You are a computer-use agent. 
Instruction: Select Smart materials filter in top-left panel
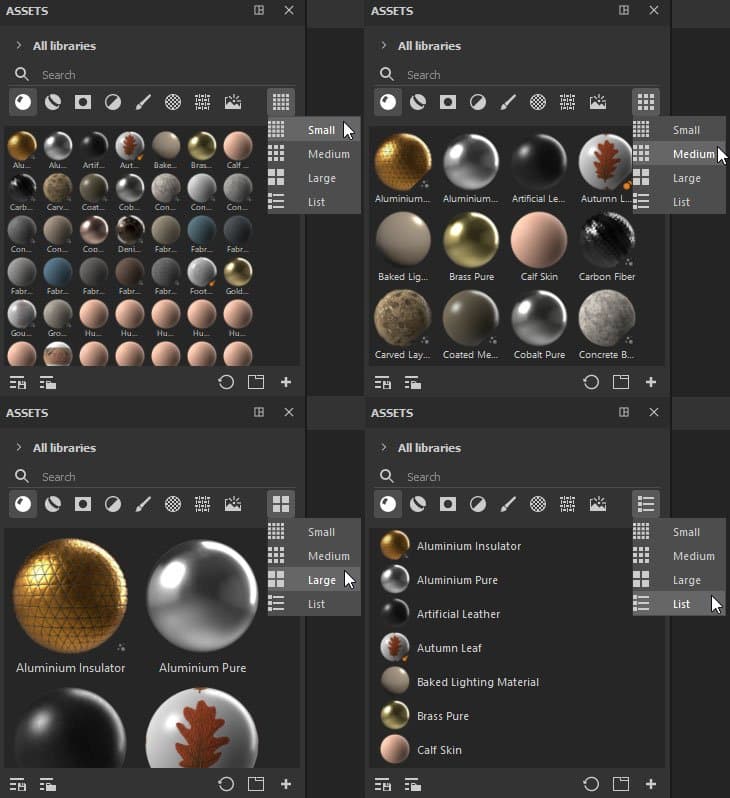pyautogui.click(x=53, y=102)
